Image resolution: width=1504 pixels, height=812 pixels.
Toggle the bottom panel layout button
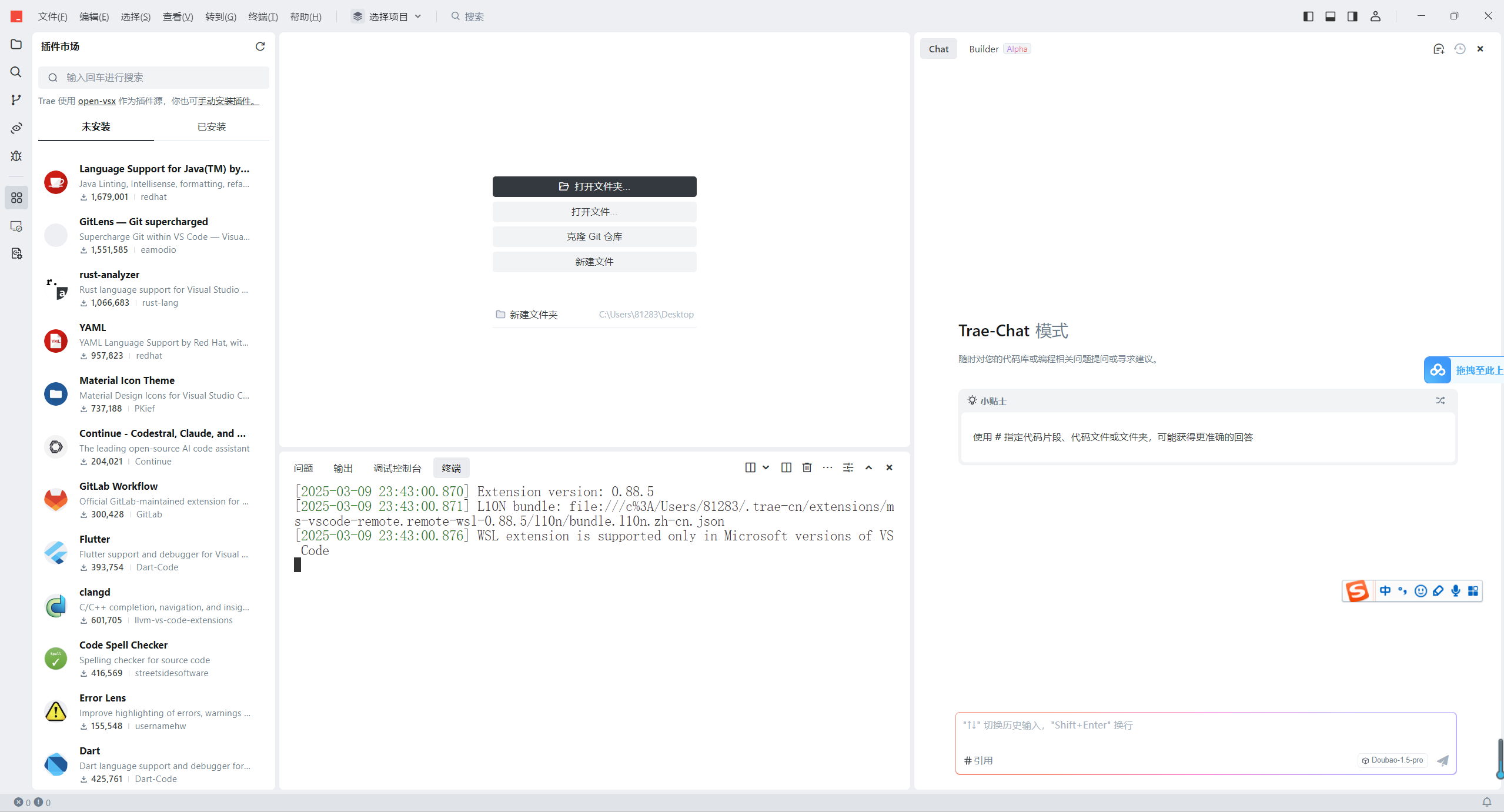coord(1331,16)
